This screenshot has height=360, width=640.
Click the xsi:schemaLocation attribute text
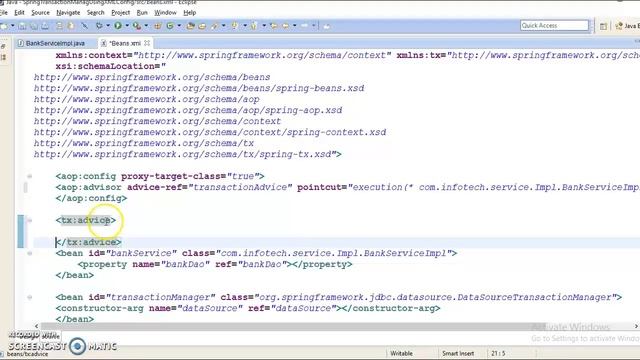click(111, 66)
